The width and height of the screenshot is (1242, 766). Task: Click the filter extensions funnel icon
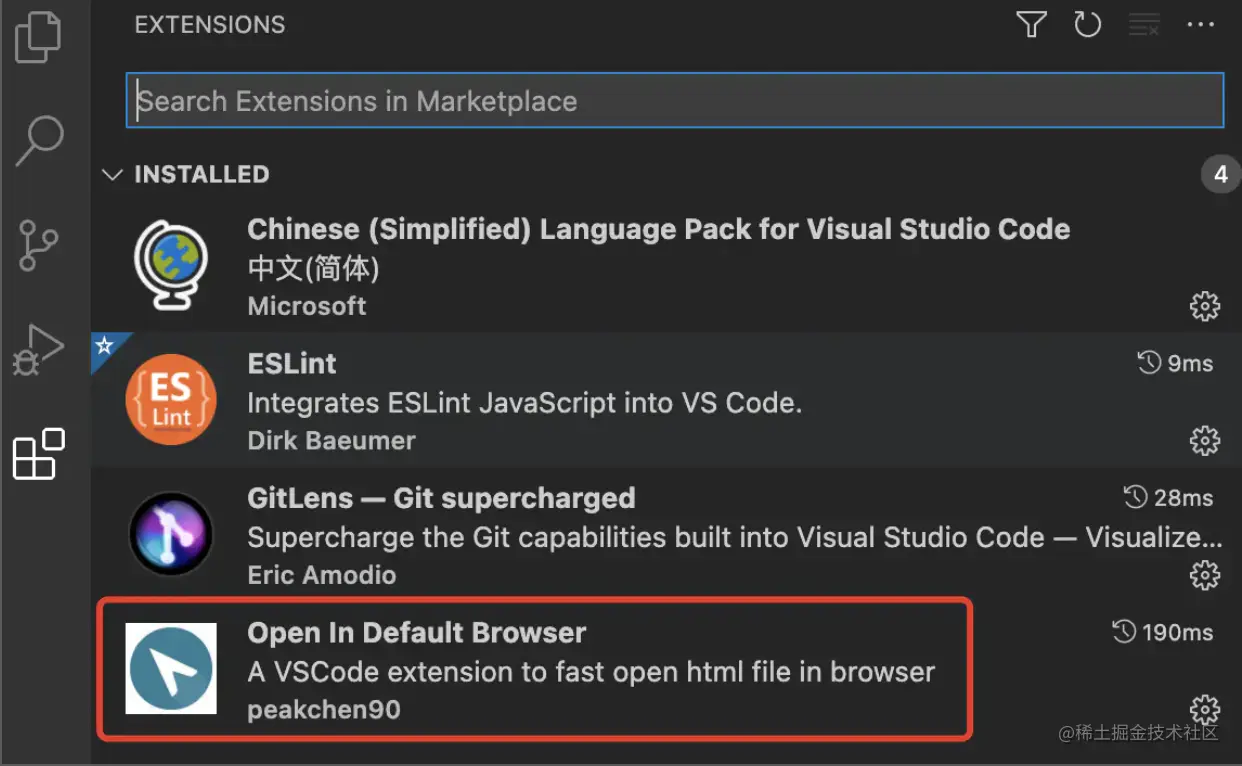1031,25
